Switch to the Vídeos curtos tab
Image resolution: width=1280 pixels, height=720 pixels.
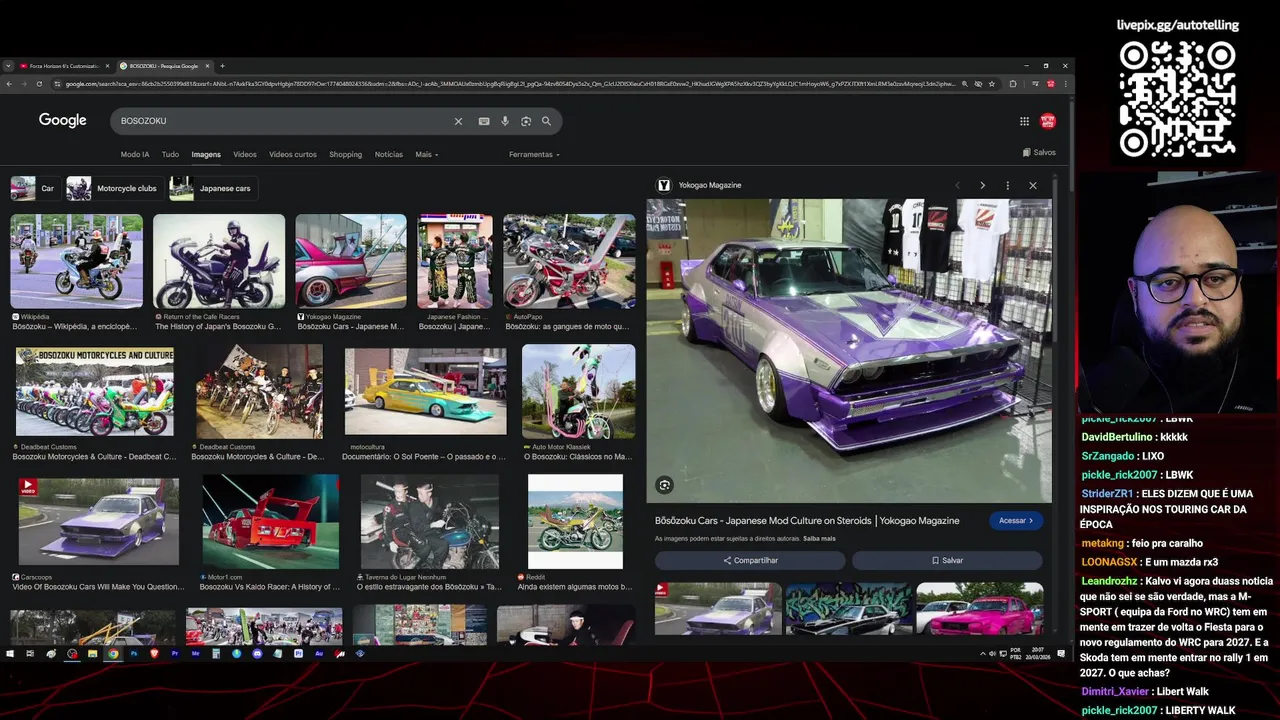click(293, 155)
